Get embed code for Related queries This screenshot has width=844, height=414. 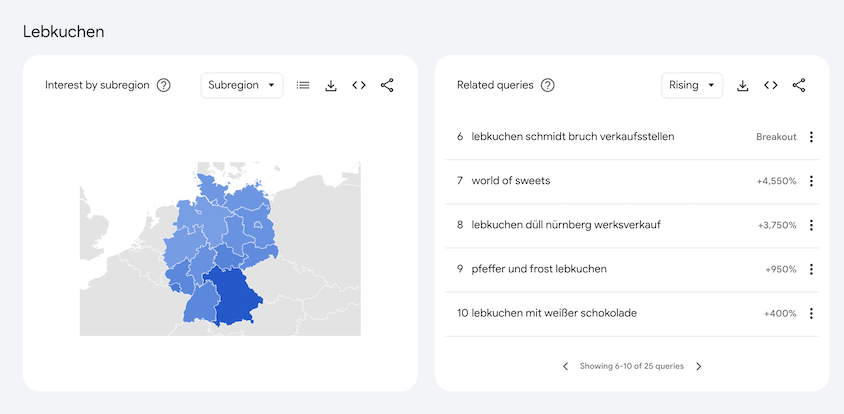pos(771,85)
